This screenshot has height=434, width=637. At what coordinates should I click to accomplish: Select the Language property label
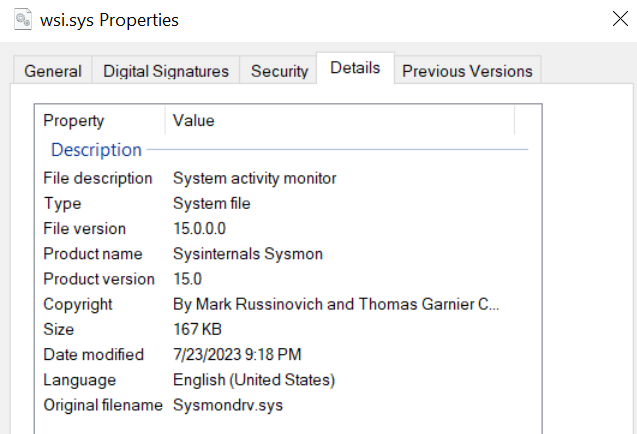(80, 380)
